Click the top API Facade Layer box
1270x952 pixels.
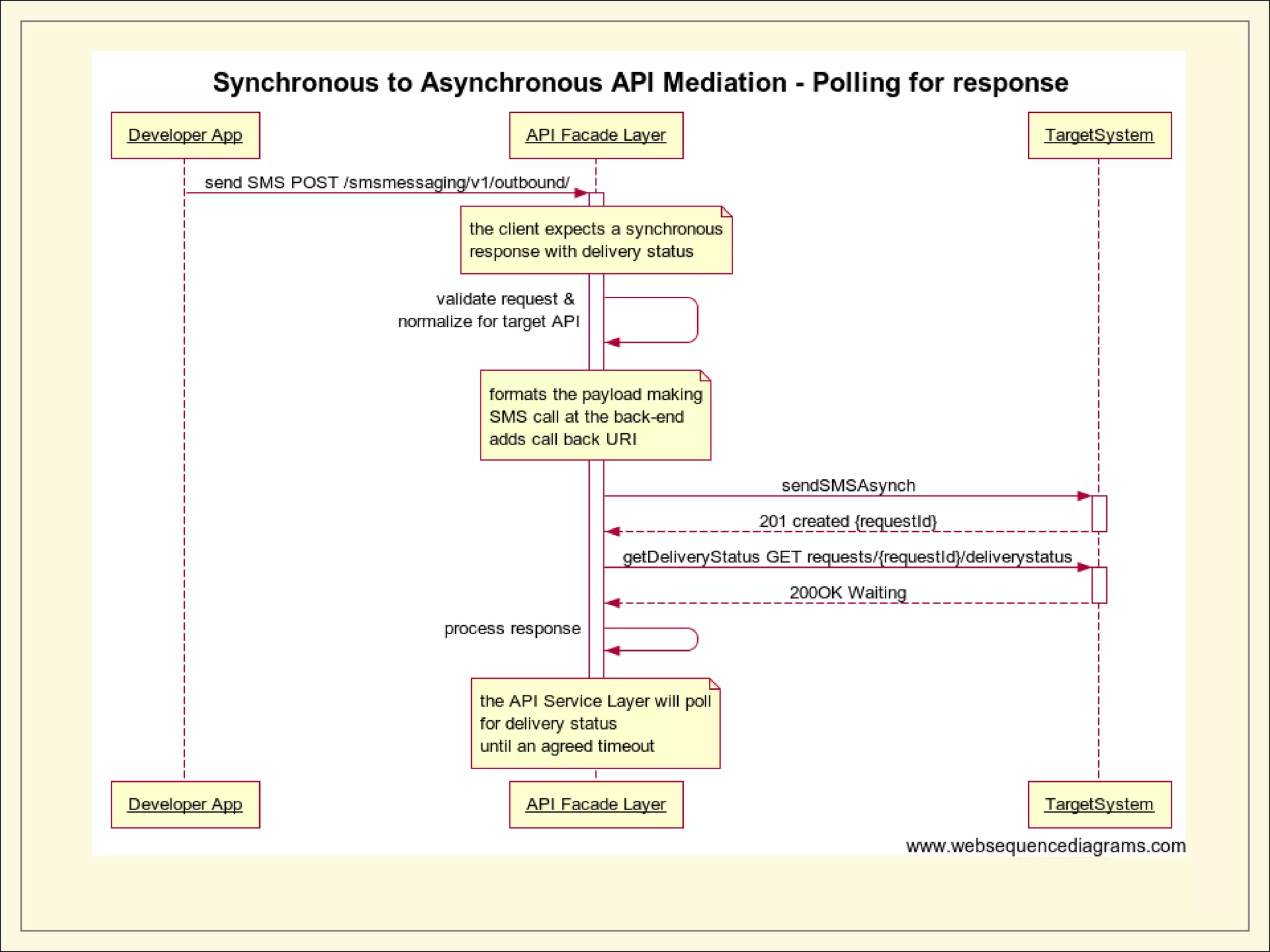(595, 135)
